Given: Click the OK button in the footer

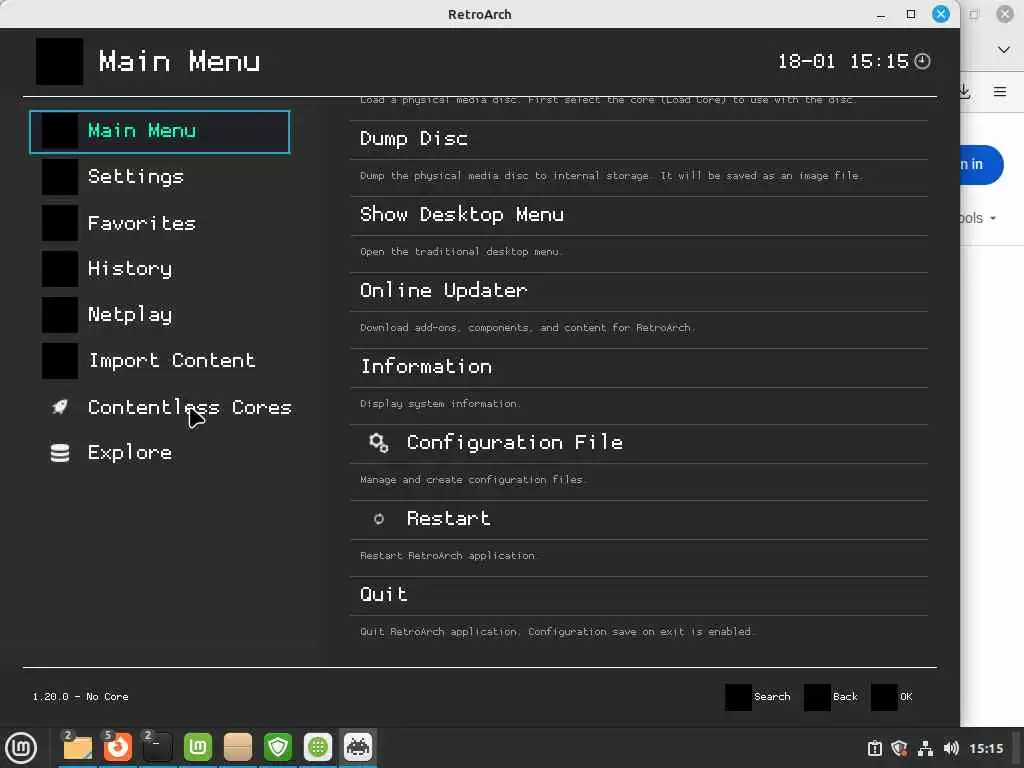Looking at the screenshot, I should [x=892, y=697].
